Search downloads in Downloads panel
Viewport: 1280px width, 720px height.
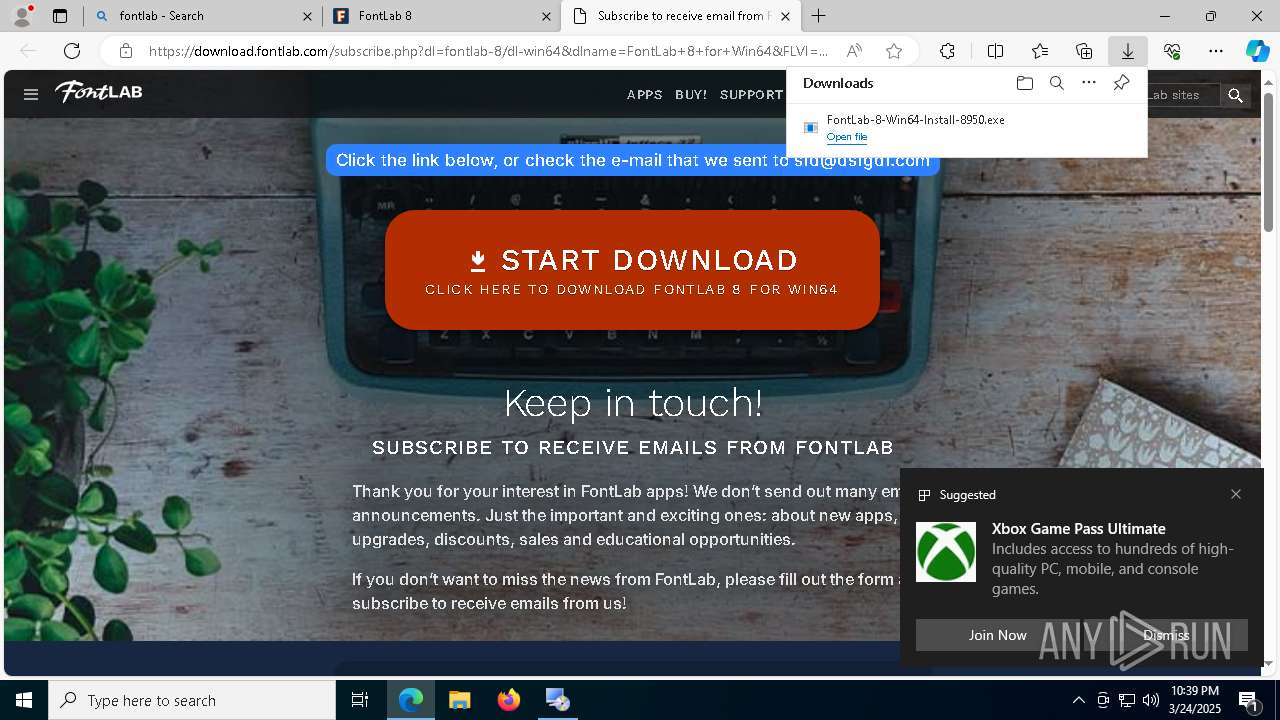point(1056,83)
